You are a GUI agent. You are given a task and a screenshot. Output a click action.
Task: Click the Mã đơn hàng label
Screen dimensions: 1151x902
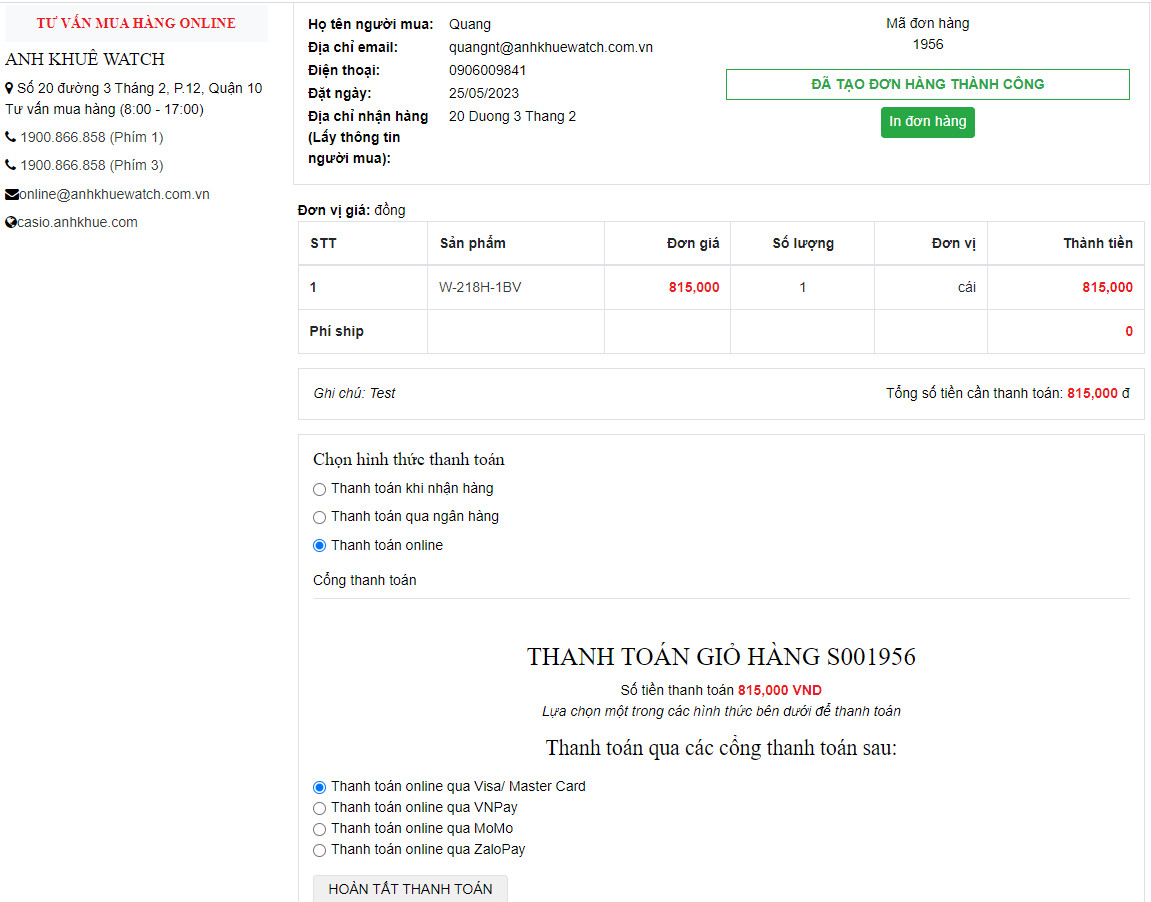tap(927, 23)
